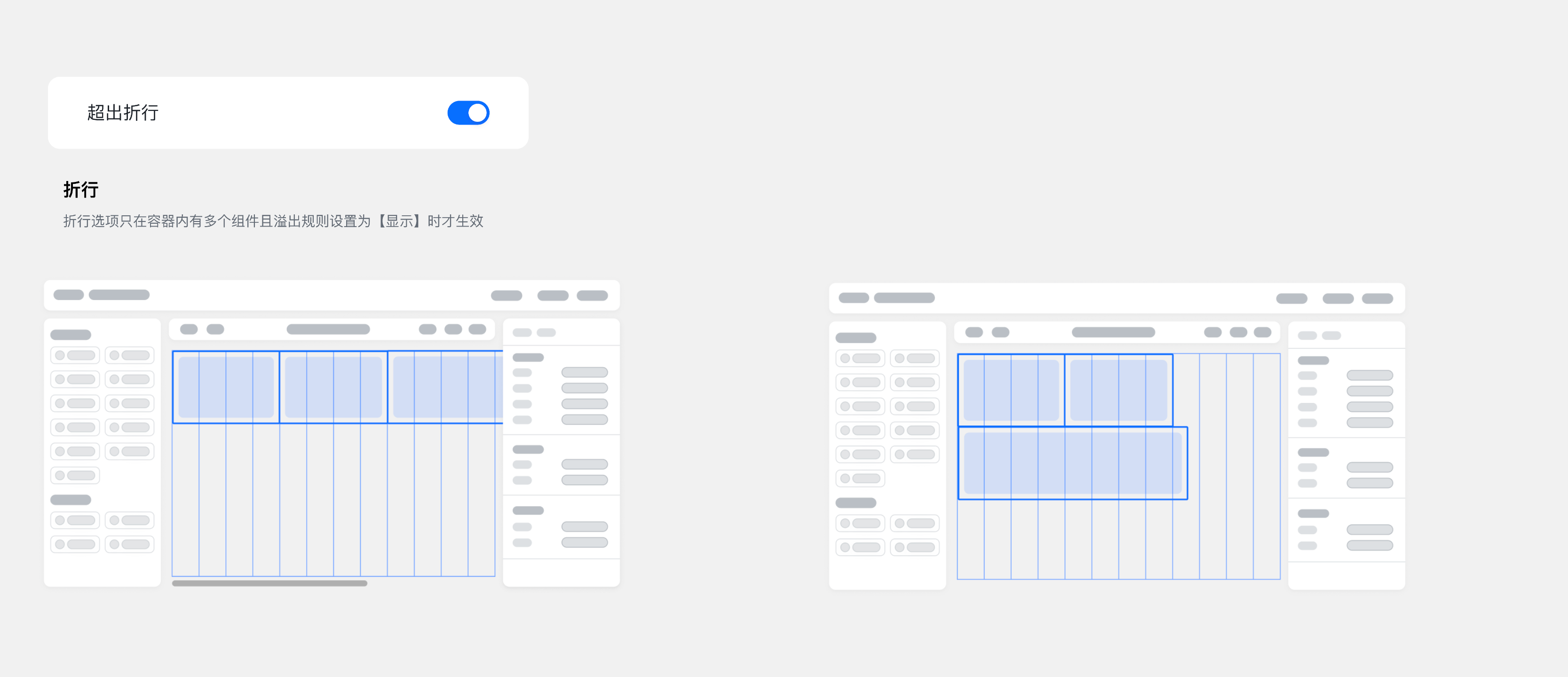Click the bold 折行 heading
The height and width of the screenshot is (677, 1568).
coord(81,189)
